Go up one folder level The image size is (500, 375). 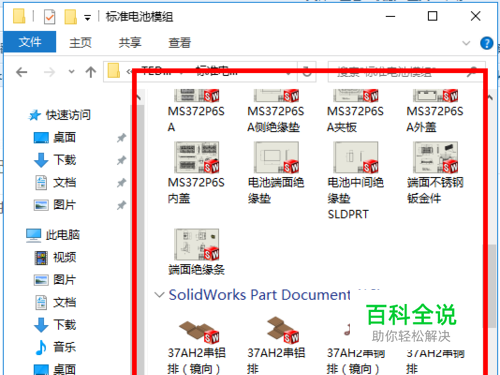91,72
